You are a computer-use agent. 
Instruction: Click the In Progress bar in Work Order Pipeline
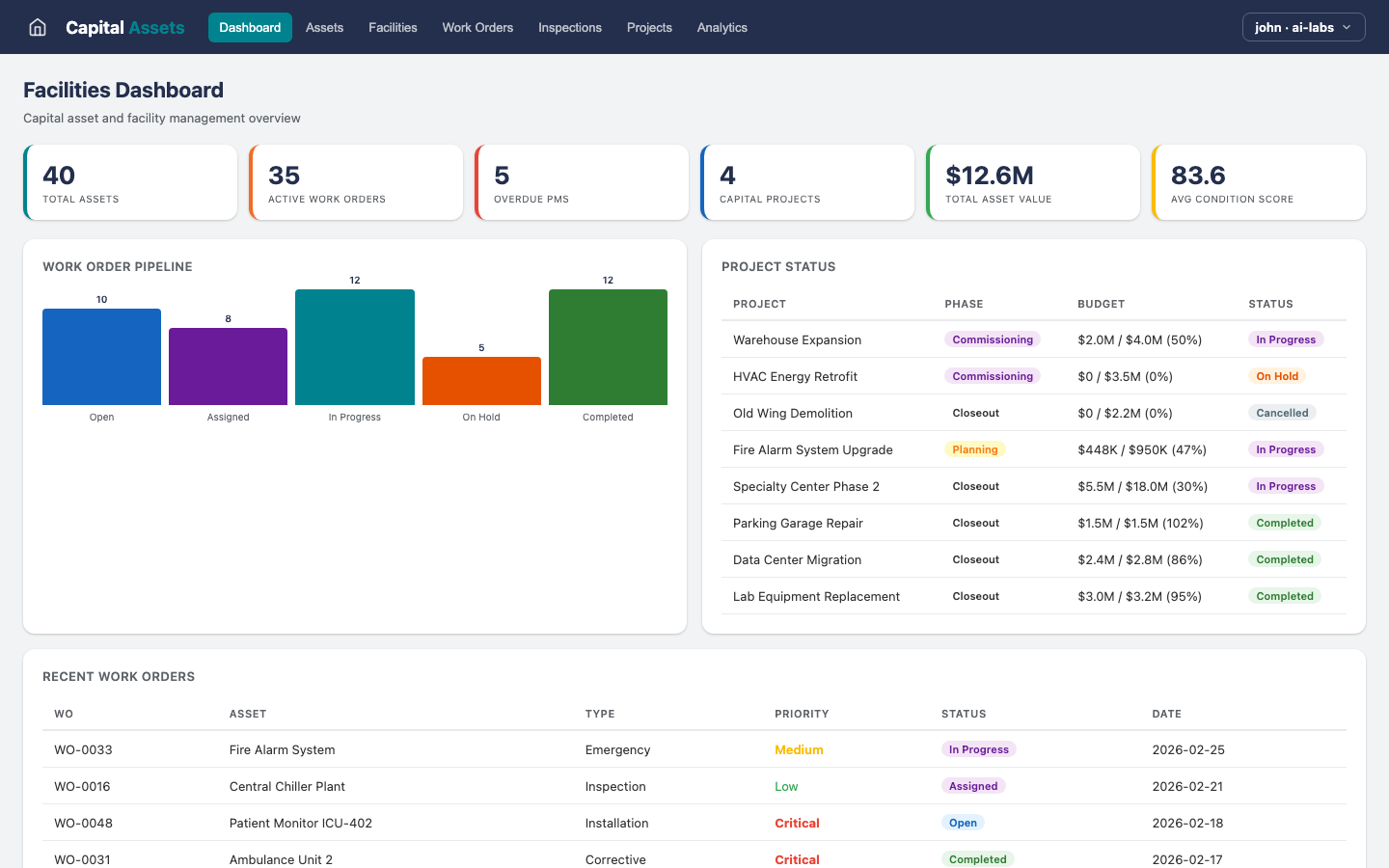(354, 347)
